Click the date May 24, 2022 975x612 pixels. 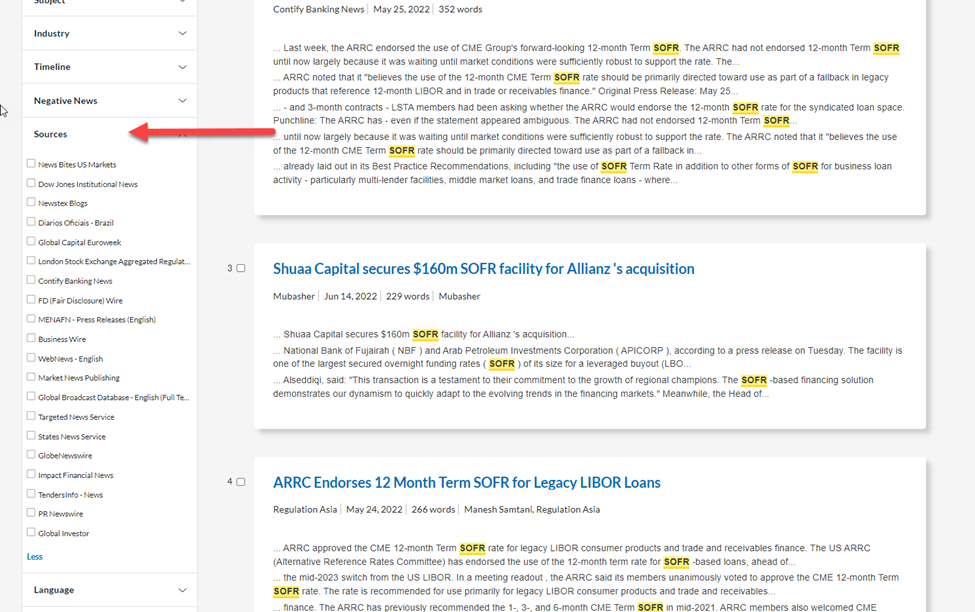[x=374, y=509]
